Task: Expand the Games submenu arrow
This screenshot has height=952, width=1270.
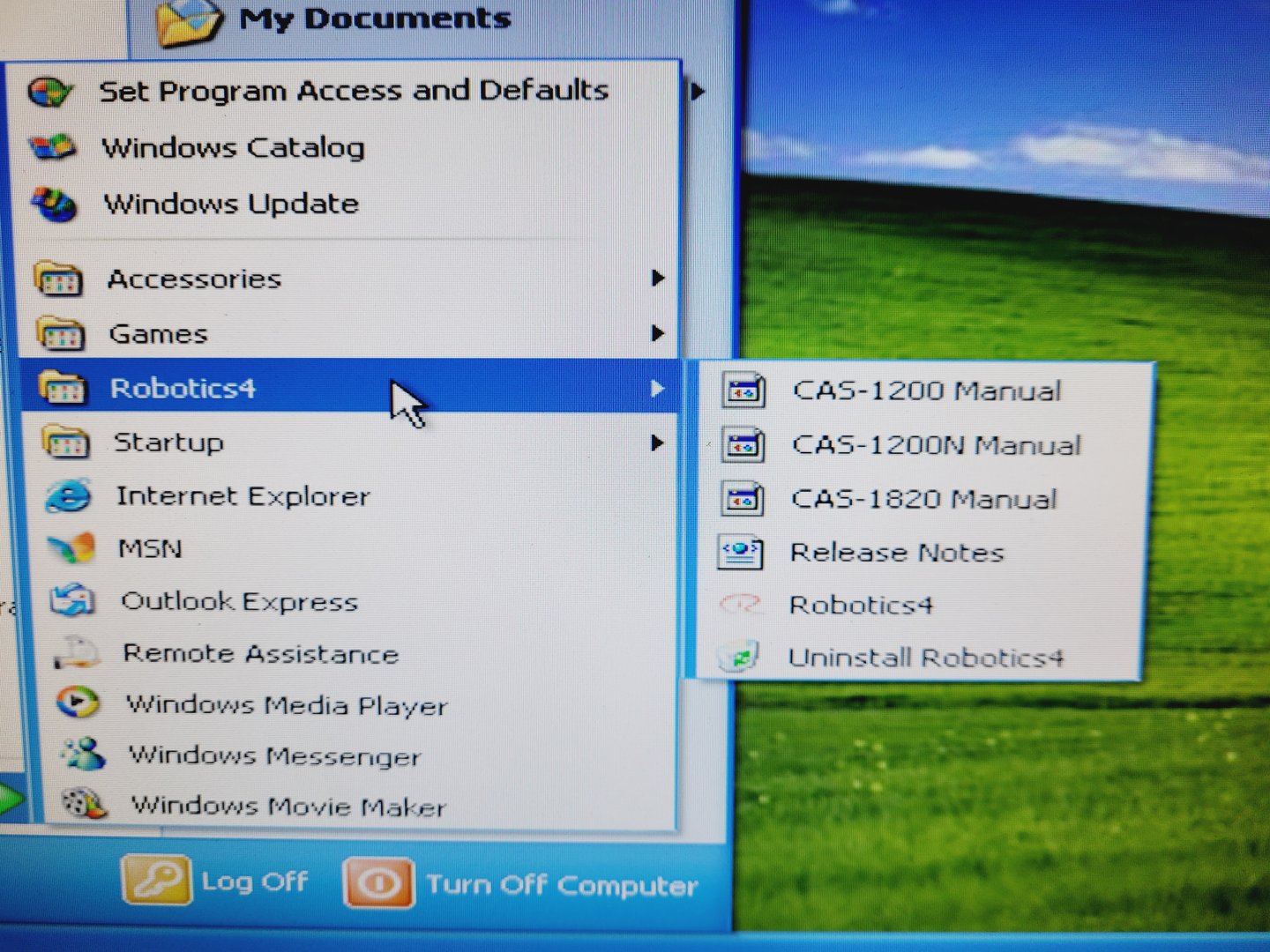Action: coord(657,333)
